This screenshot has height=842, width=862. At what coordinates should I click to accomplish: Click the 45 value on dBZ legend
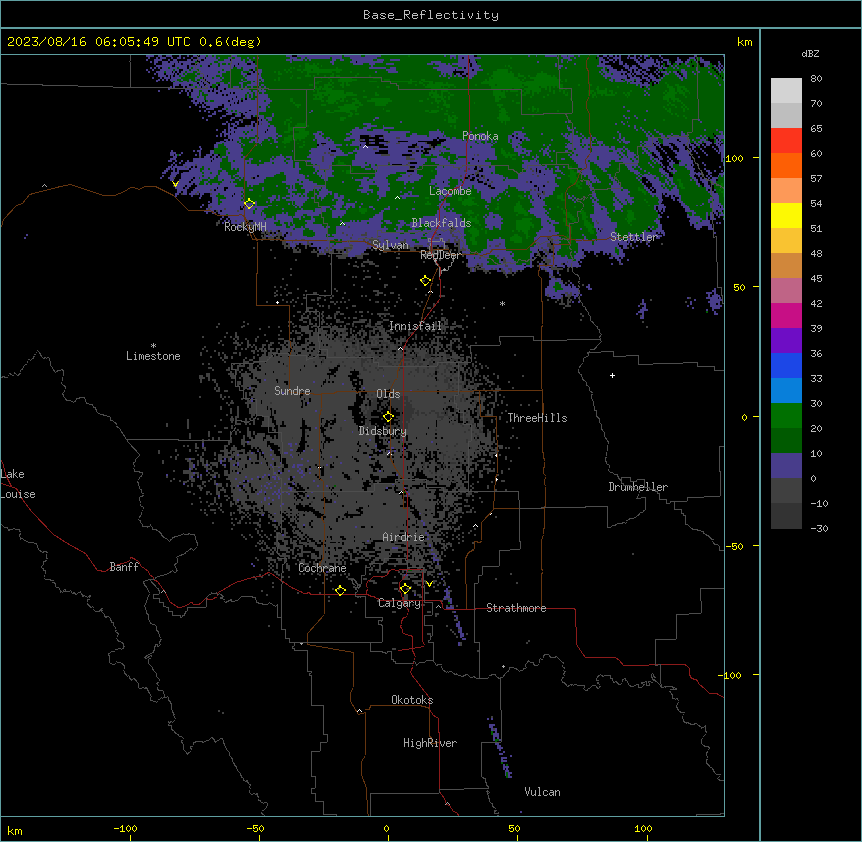coord(816,279)
